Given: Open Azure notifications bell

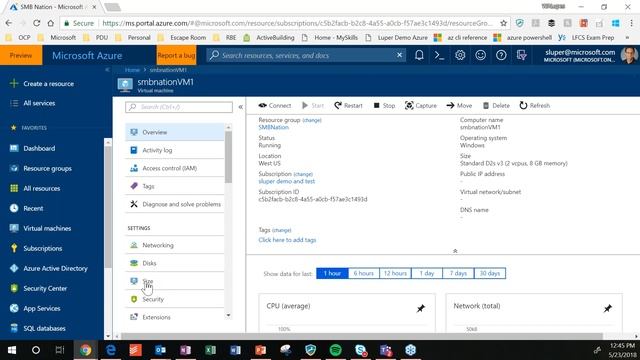Looking at the screenshot, I should point(419,55).
